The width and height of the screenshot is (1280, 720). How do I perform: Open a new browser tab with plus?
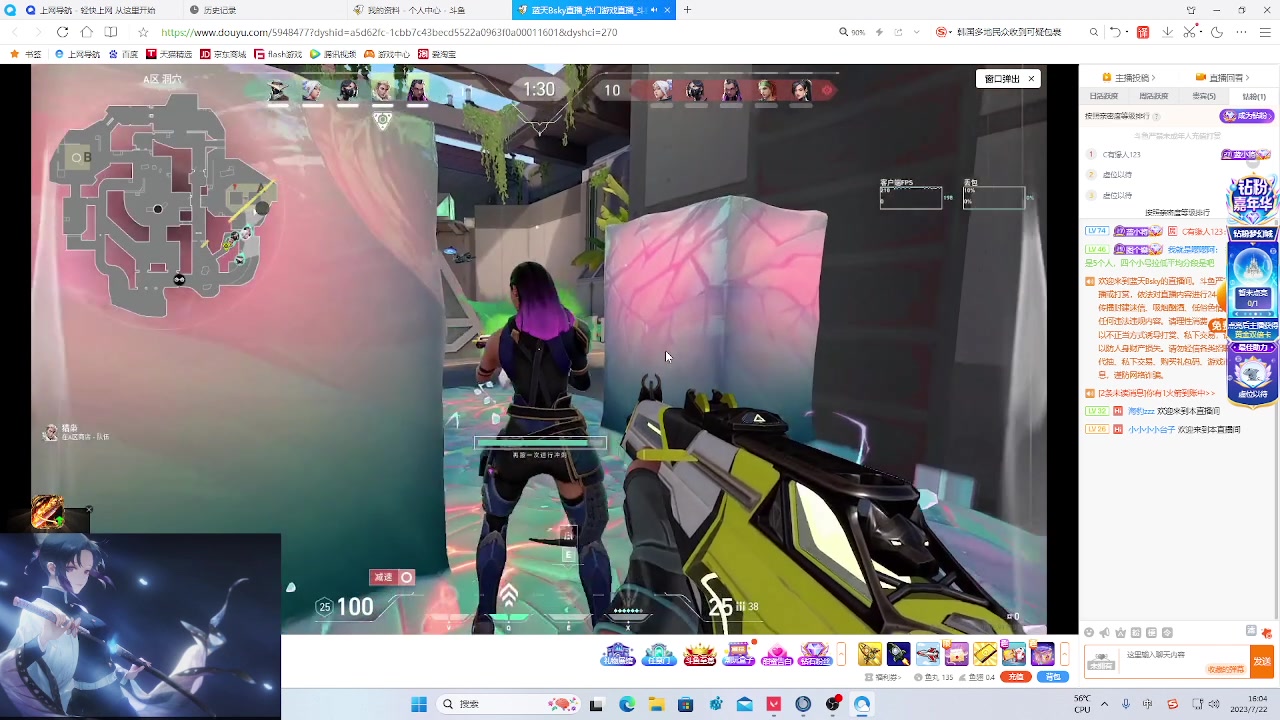pos(687,10)
